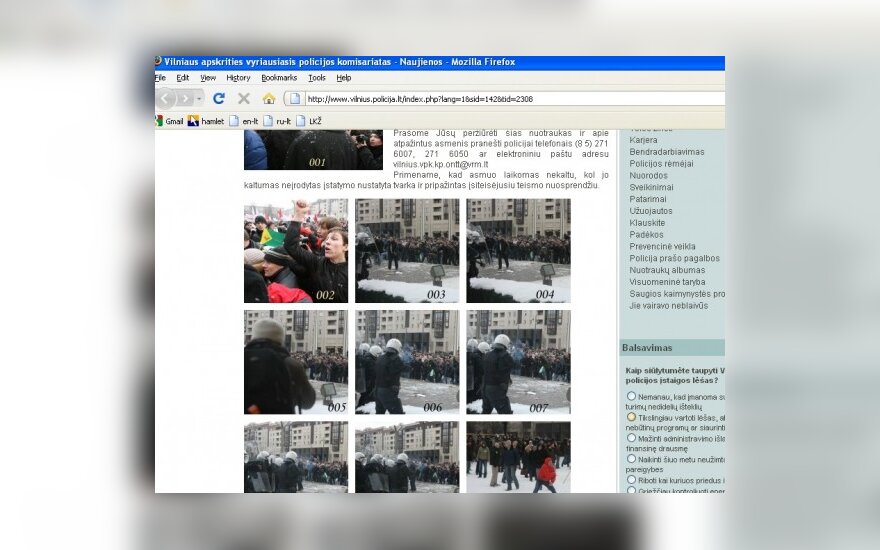The height and width of the screenshot is (550, 880).
Task: Open the View menu
Action: click(208, 78)
